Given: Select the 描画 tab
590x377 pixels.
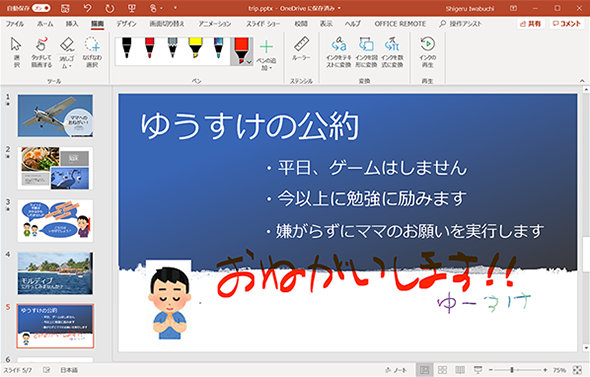Looking at the screenshot, I should 97,24.
